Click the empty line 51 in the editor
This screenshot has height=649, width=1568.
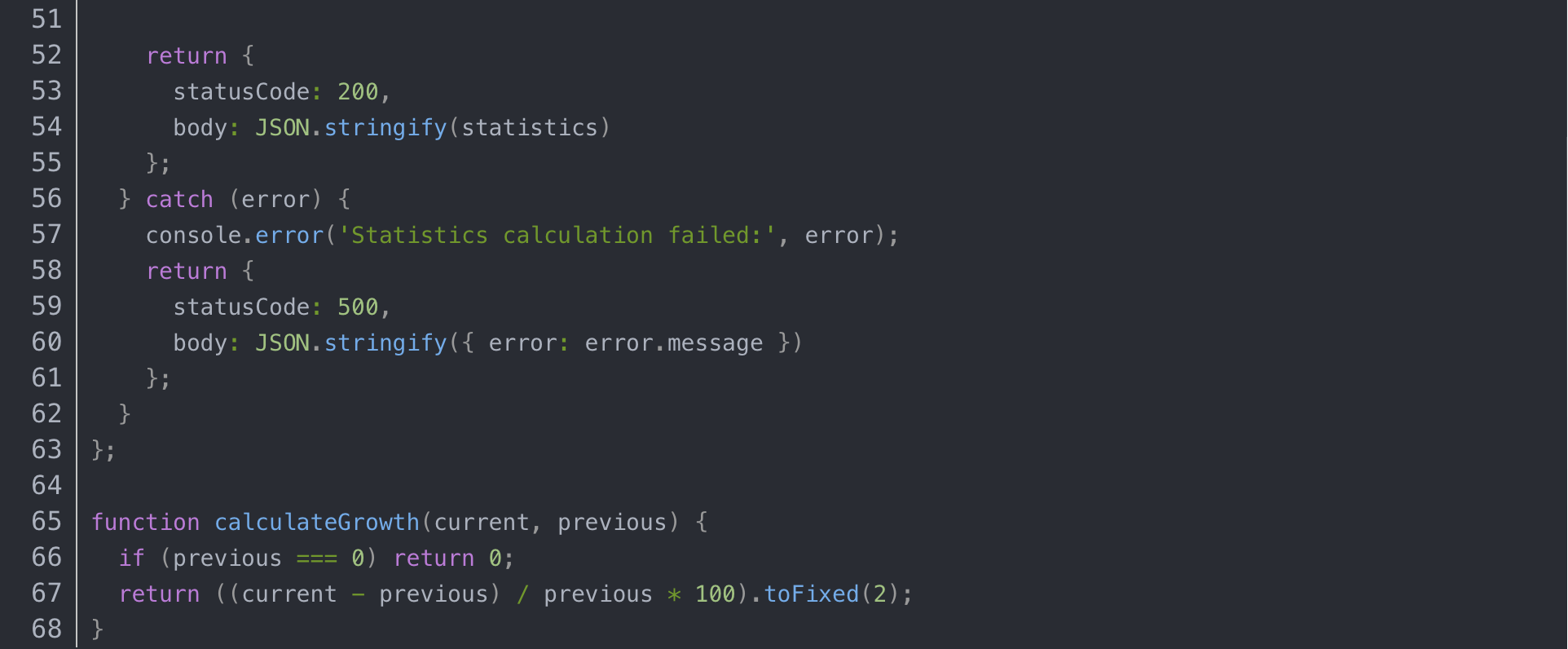coord(489,20)
